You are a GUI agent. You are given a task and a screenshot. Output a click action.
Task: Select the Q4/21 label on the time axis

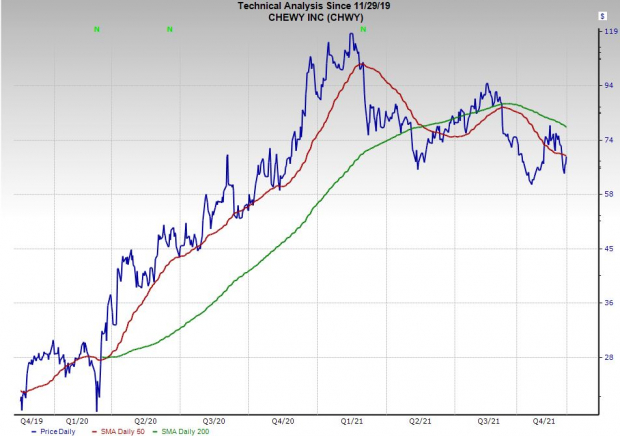click(x=556, y=421)
